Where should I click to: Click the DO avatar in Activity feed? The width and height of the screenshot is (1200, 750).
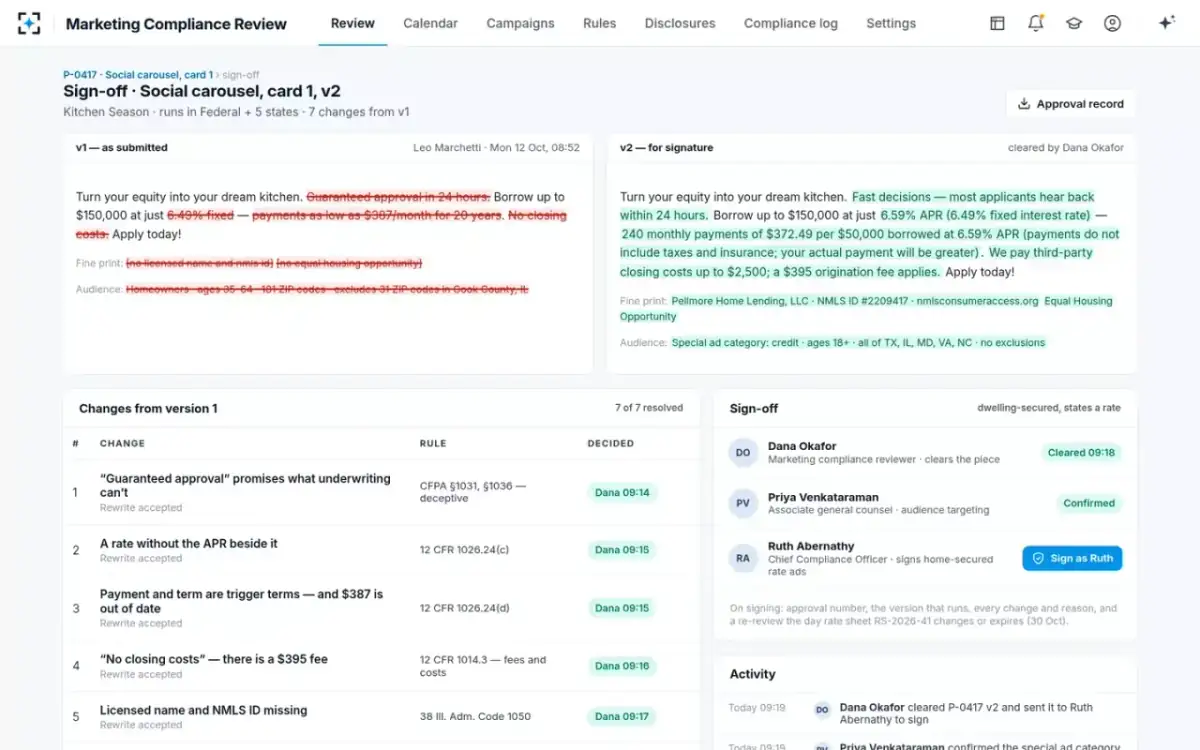[x=822, y=709]
